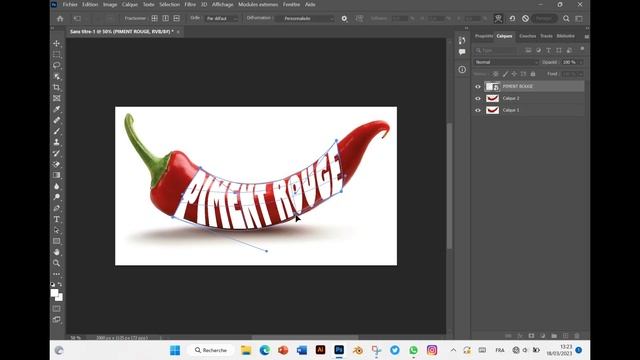Image resolution: width=640 pixels, height=360 pixels.
Task: Switch to the Couches tab
Action: click(527, 36)
